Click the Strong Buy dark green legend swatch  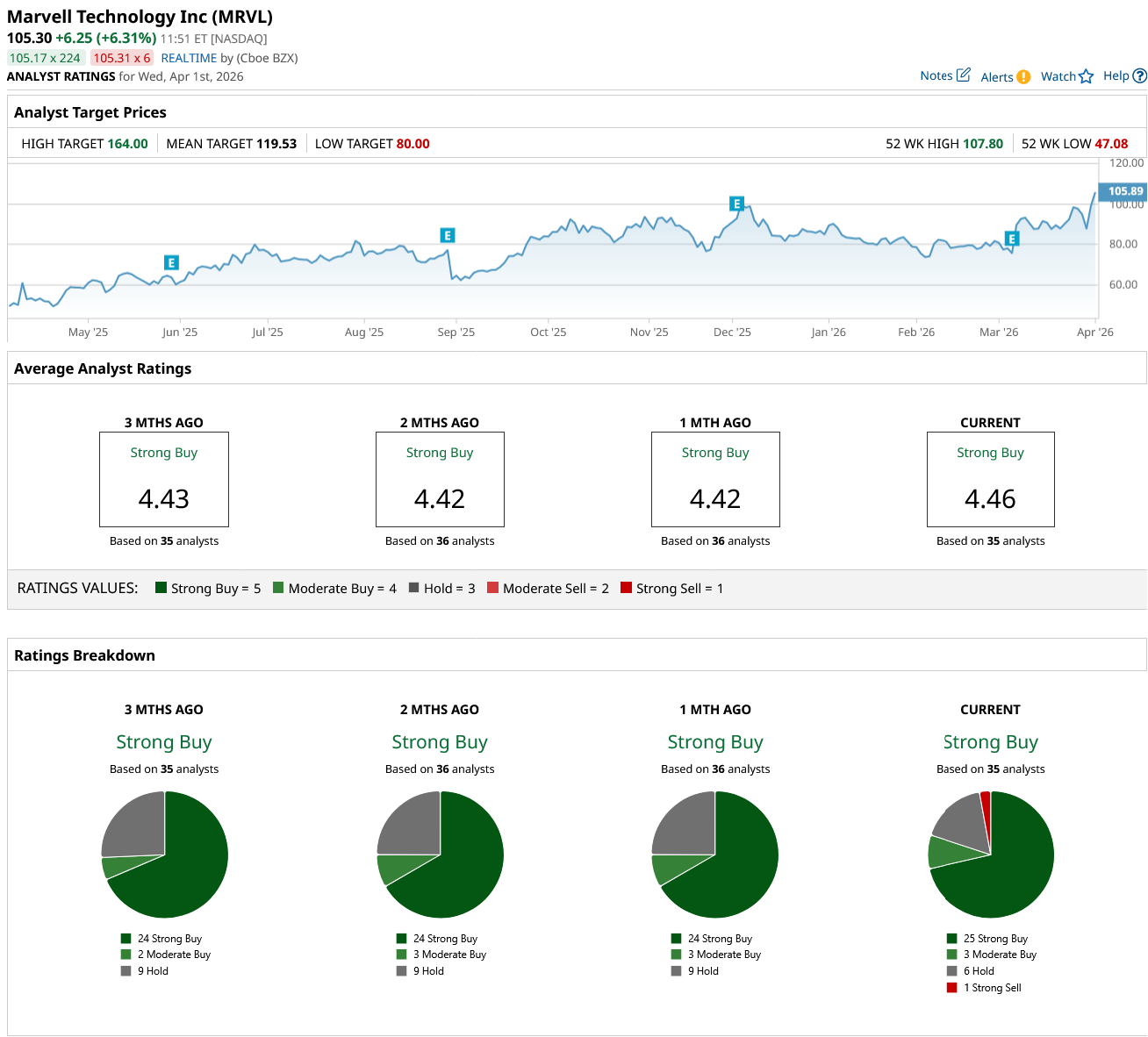(x=161, y=588)
